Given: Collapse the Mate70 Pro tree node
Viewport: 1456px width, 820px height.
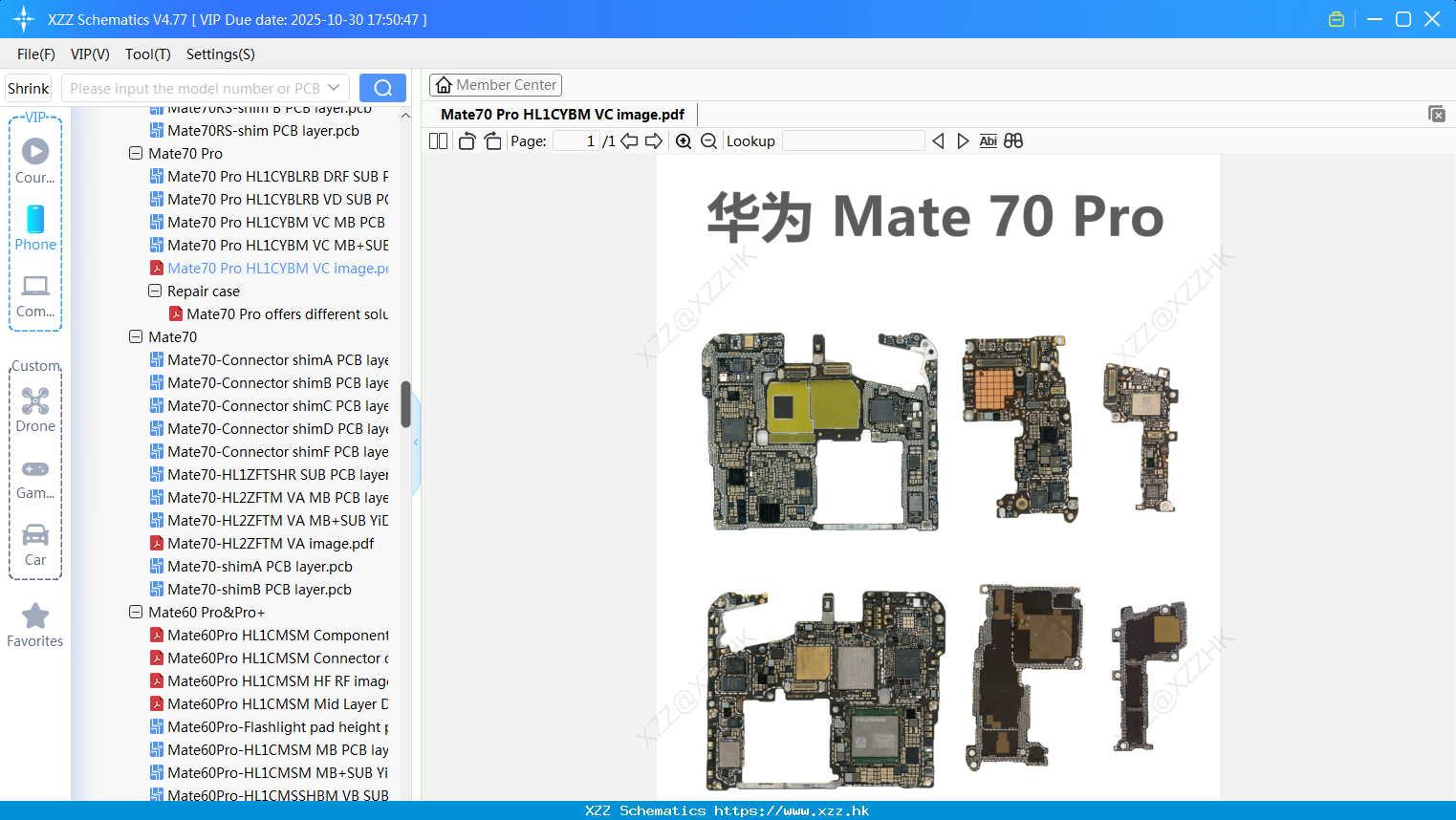Looking at the screenshot, I should [x=136, y=153].
